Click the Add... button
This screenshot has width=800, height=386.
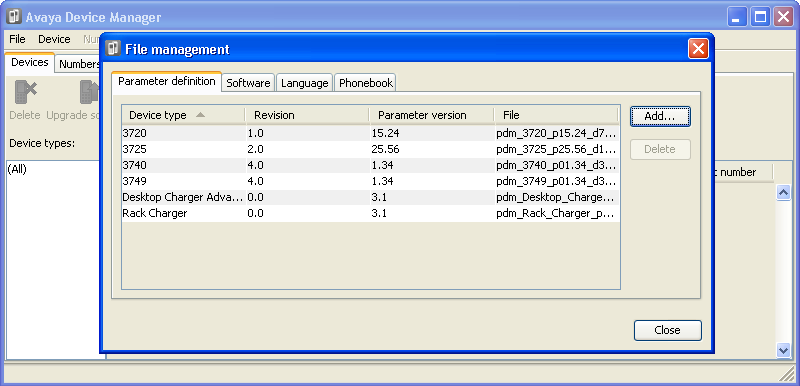[660, 116]
